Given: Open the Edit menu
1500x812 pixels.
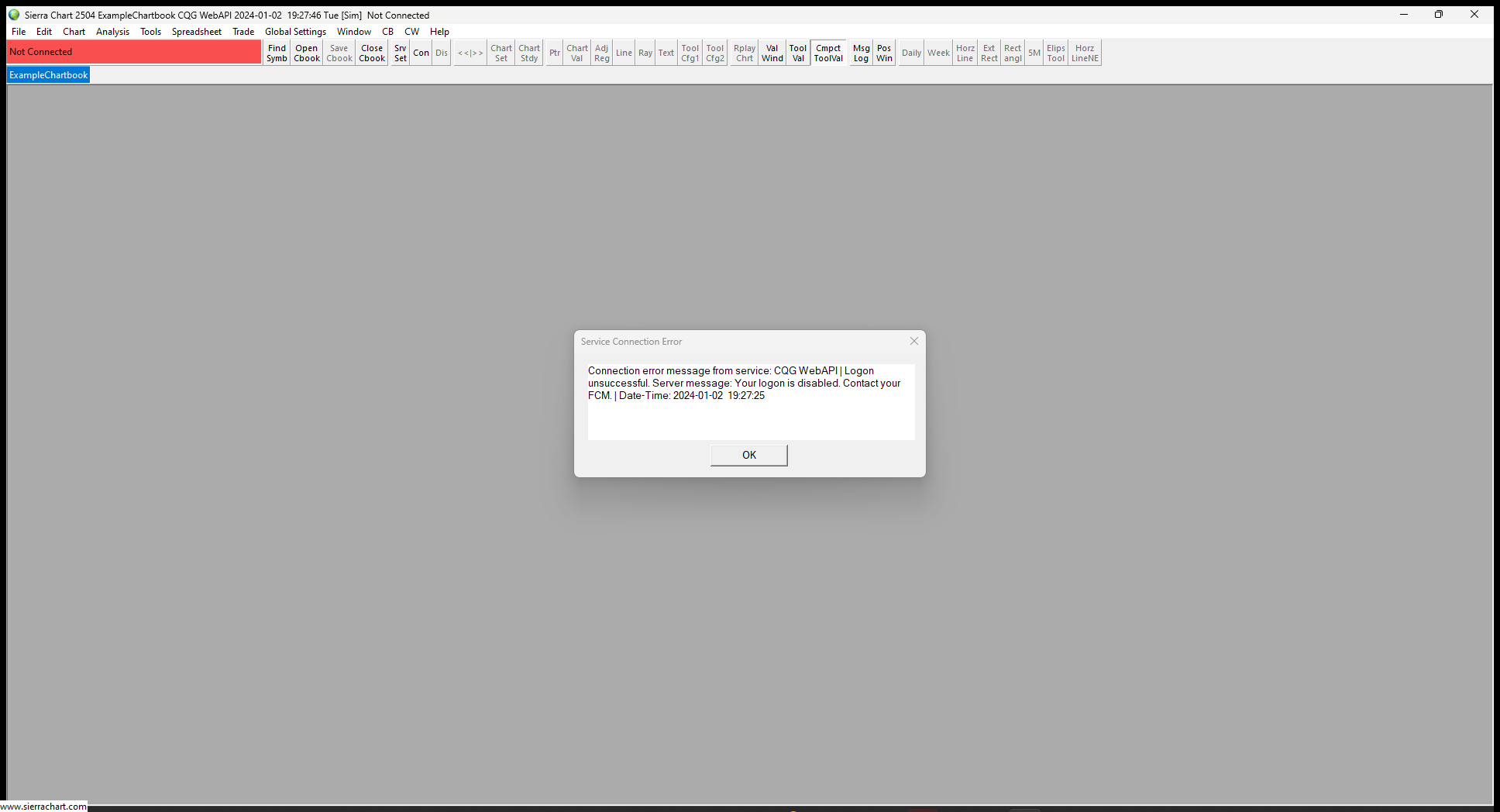Looking at the screenshot, I should pyautogui.click(x=44, y=32).
